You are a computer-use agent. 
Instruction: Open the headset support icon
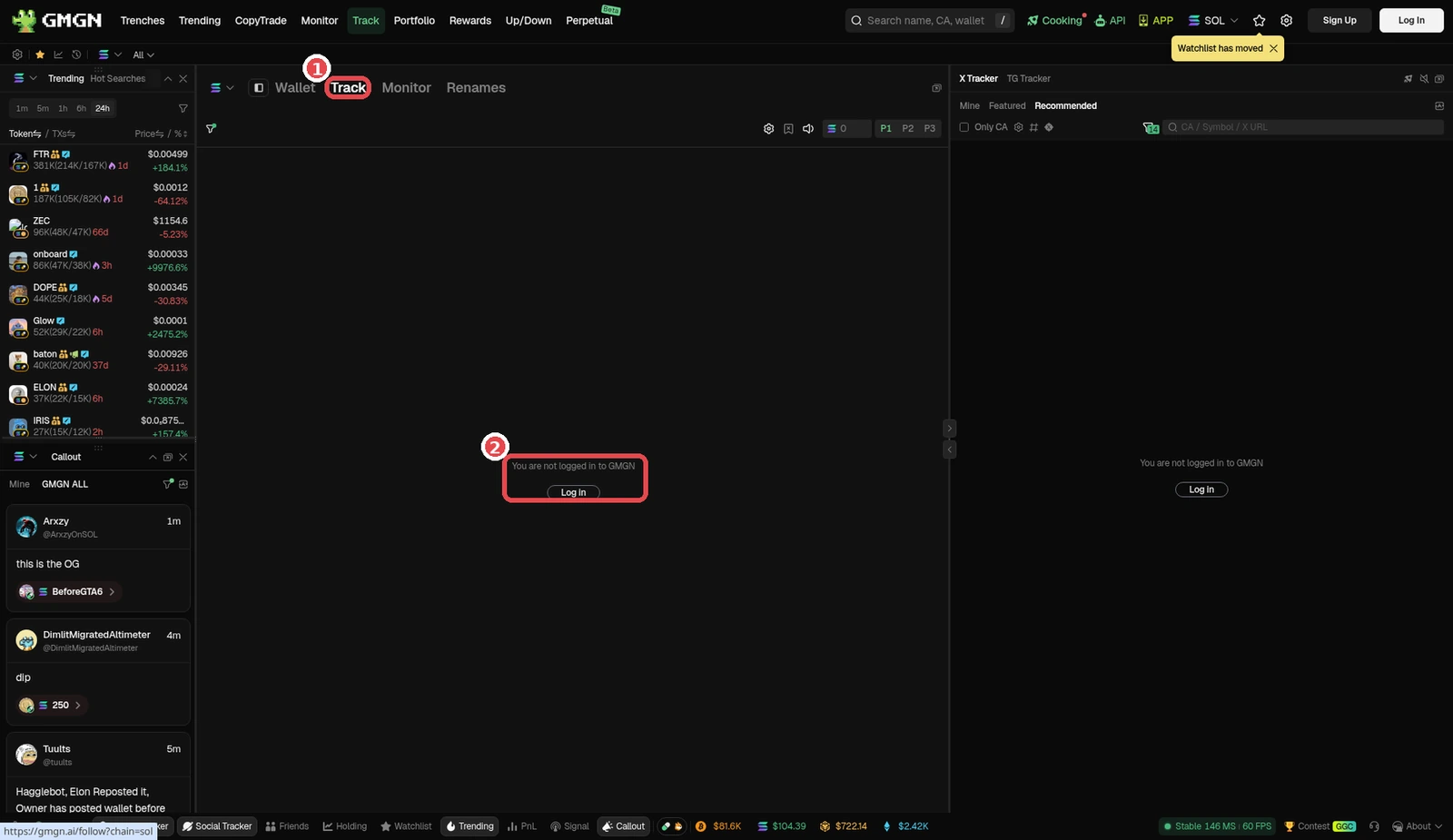coord(1374,826)
